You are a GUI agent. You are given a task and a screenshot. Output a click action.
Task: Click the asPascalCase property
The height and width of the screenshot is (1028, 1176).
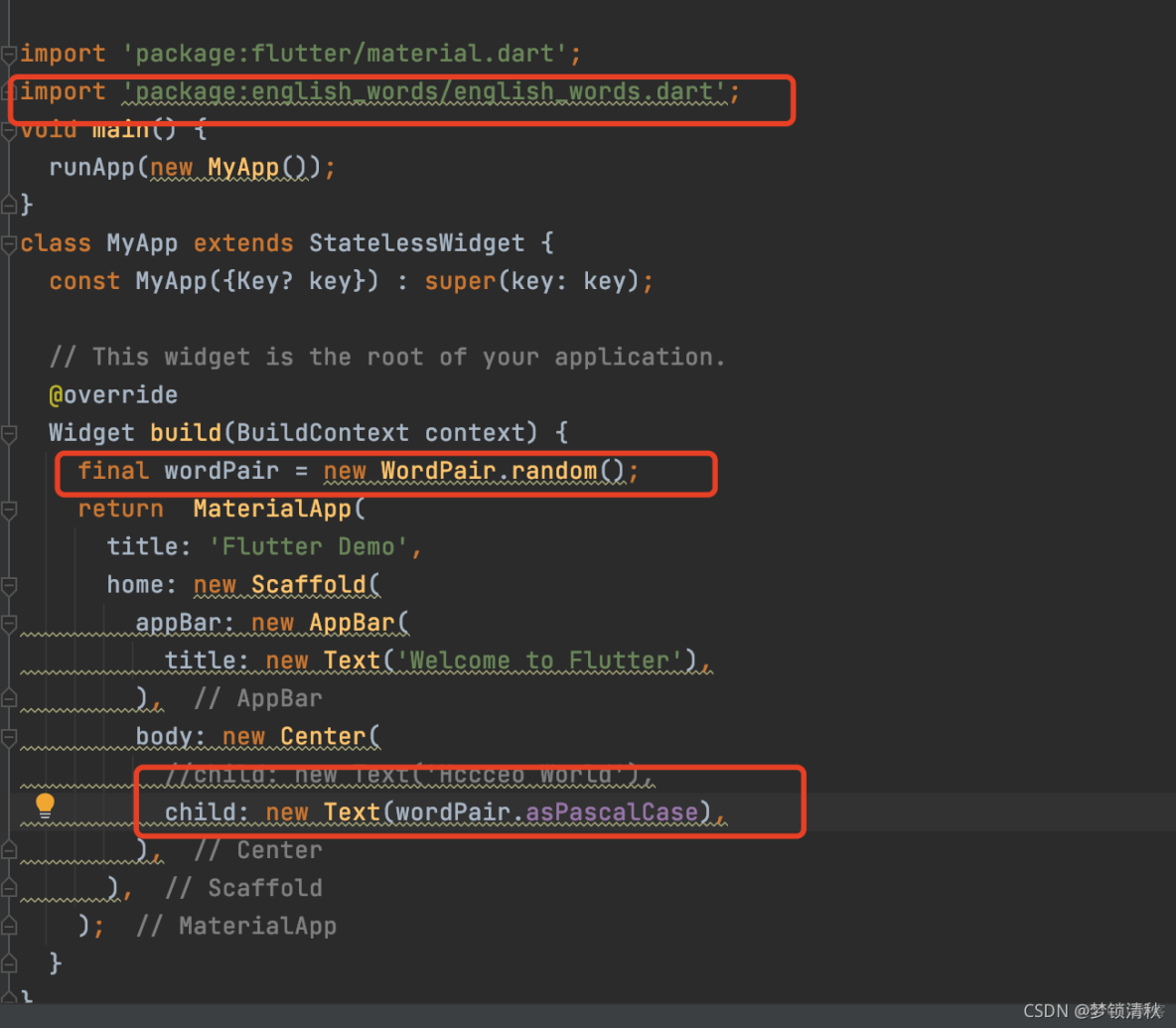[613, 811]
